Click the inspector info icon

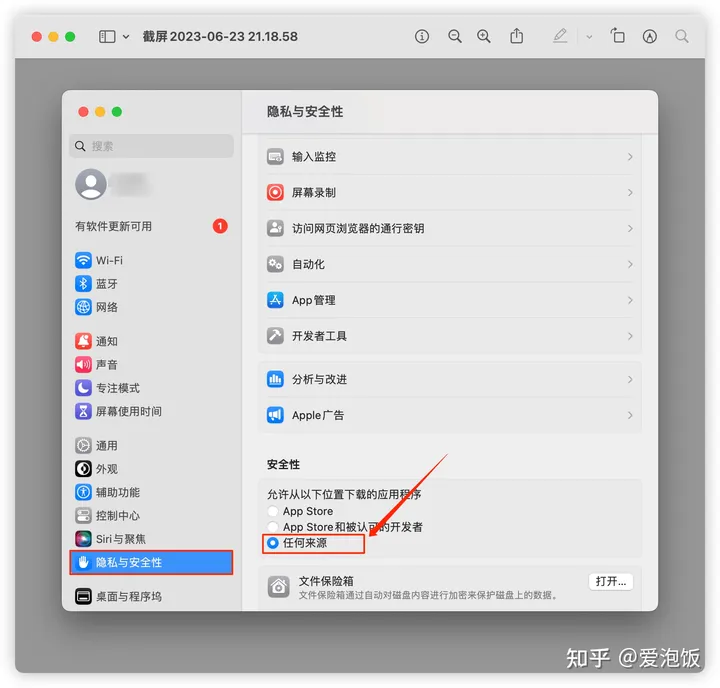[x=422, y=36]
